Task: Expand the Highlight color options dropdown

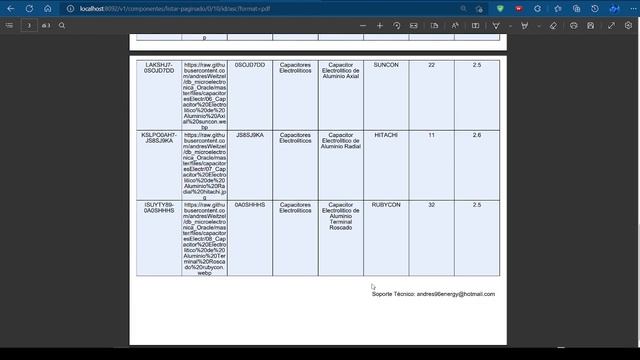Action: tap(539, 26)
